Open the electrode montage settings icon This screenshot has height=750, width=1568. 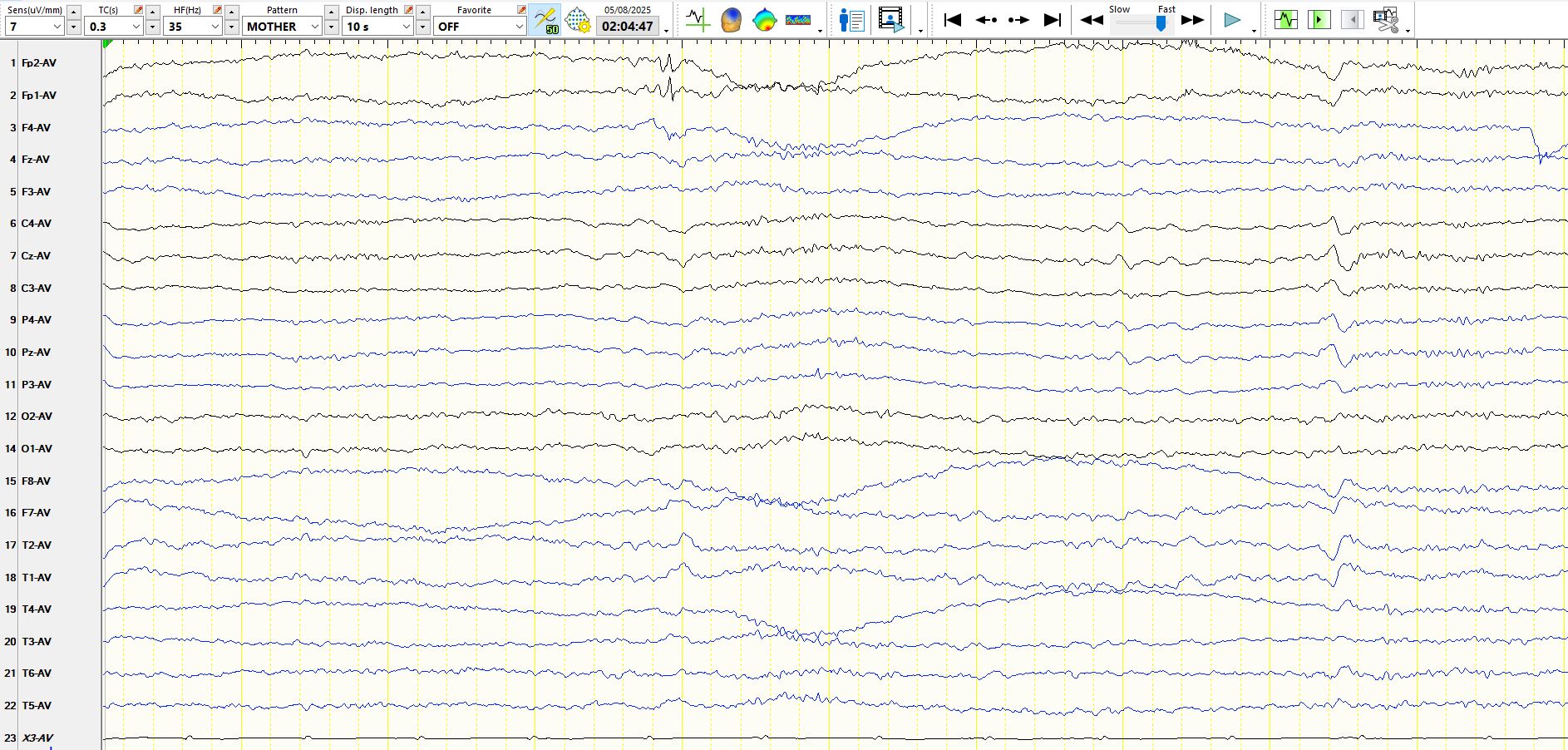578,20
